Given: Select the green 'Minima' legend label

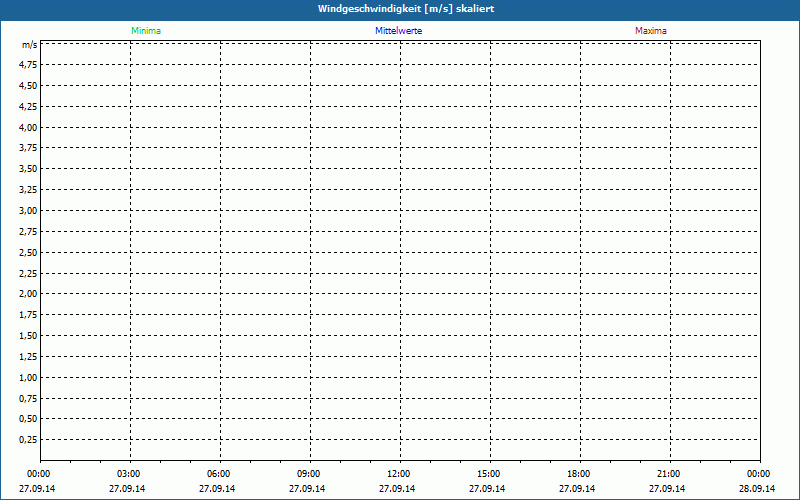Looking at the screenshot, I should 146,31.
